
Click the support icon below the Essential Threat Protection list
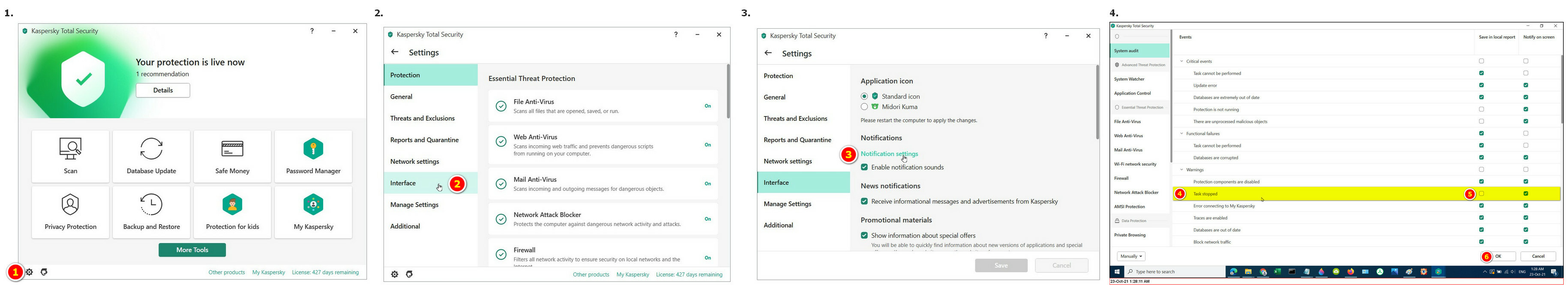pos(409,274)
